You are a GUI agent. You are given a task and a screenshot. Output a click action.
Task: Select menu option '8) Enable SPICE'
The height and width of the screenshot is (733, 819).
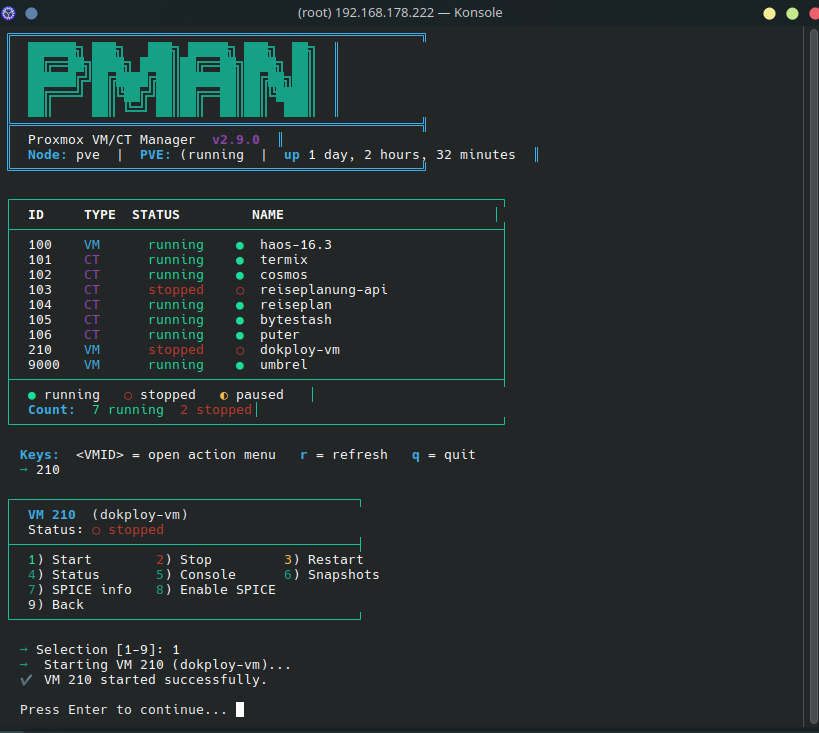[216, 590]
